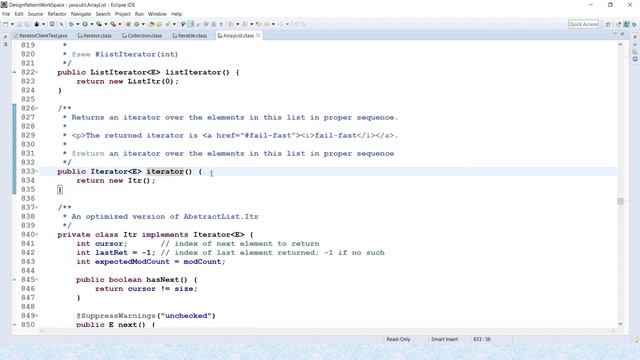Screen dimensions: 640x360
Task: Open the Window menu
Action: [157, 14]
